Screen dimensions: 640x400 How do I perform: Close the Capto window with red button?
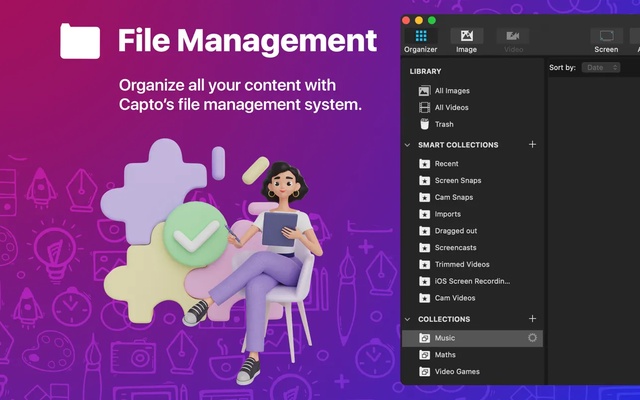tap(406, 20)
